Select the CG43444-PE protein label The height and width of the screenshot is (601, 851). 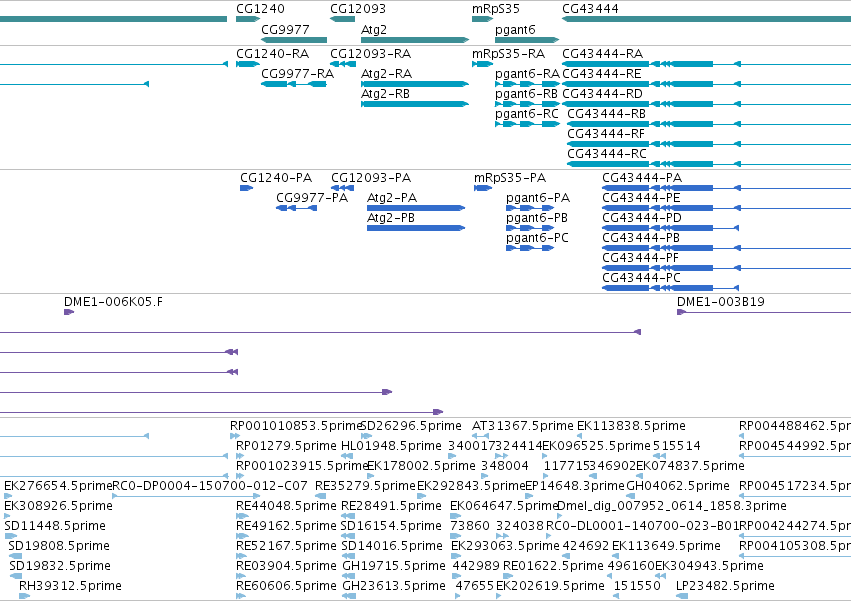(x=641, y=198)
